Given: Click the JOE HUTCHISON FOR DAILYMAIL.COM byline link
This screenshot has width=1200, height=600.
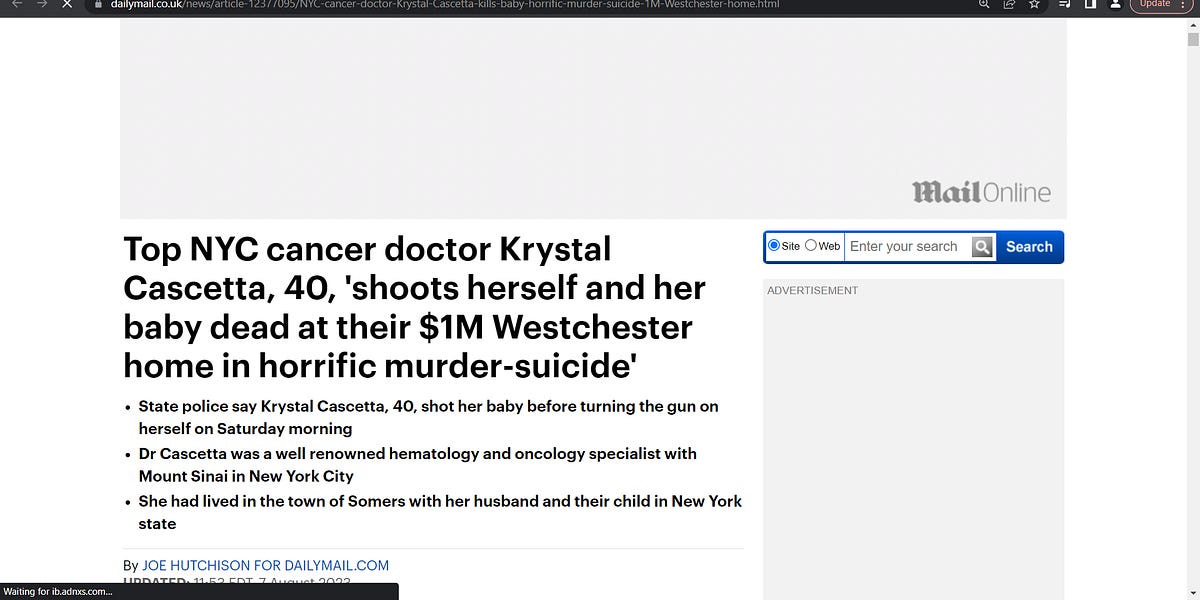Looking at the screenshot, I should pos(265,565).
